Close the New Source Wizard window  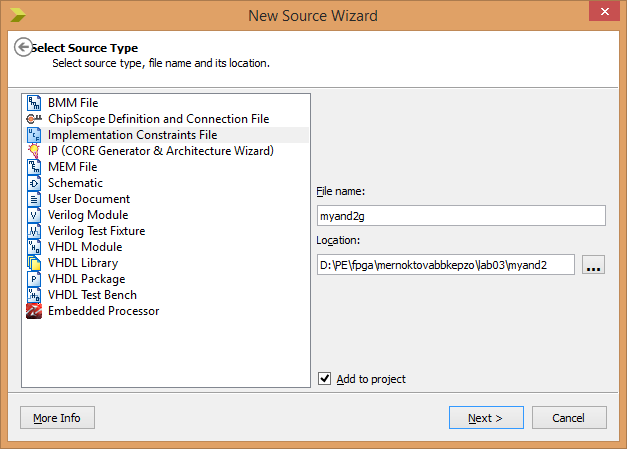(604, 12)
